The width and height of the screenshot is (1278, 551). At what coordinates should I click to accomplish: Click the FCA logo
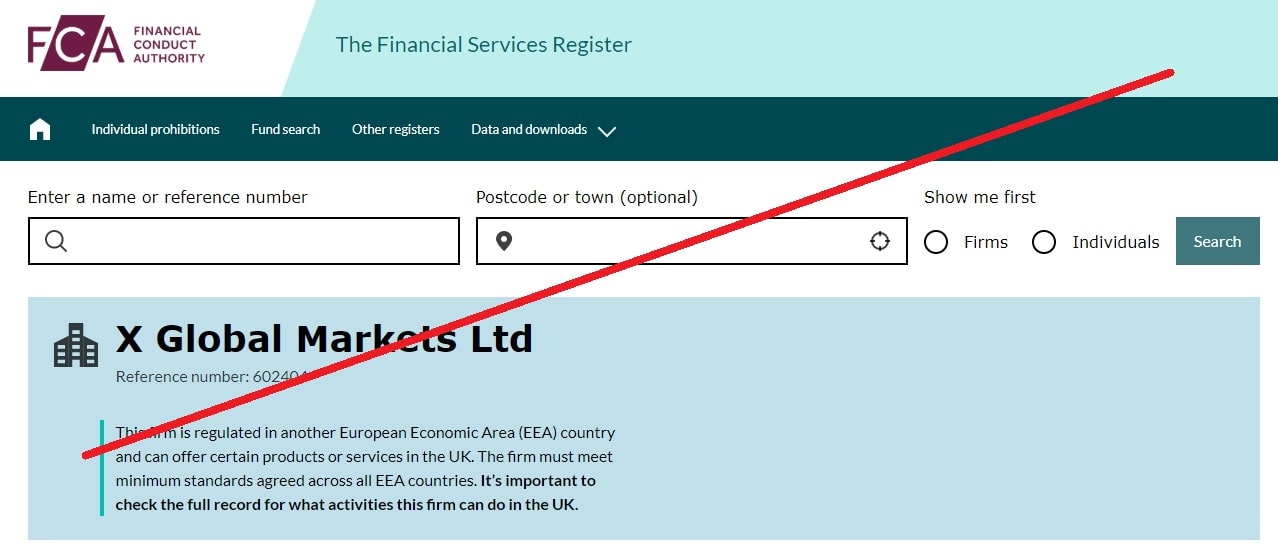pyautogui.click(x=116, y=43)
